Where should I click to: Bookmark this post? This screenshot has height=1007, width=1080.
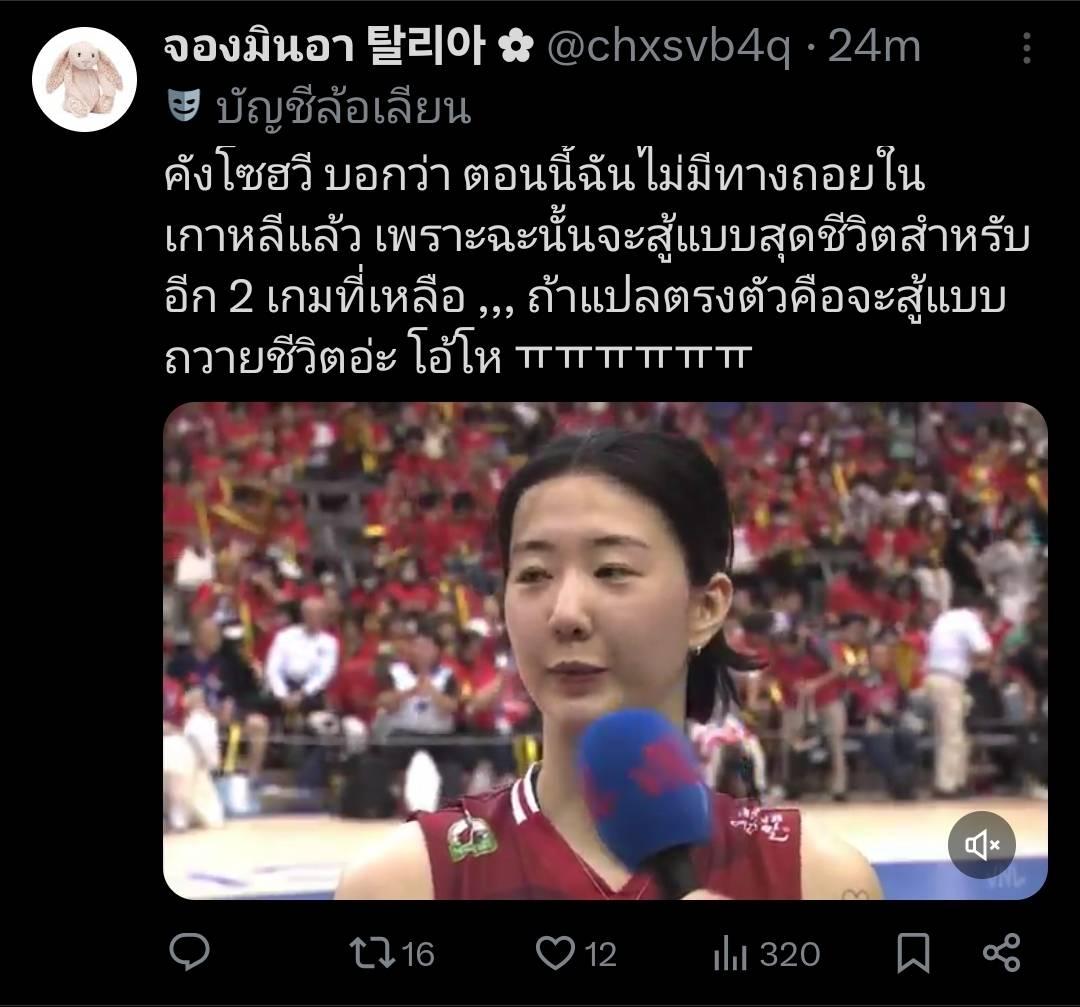tap(913, 954)
